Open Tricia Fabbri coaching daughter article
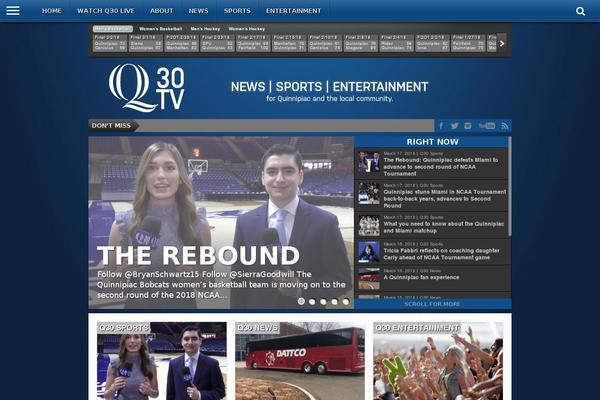 [x=441, y=254]
